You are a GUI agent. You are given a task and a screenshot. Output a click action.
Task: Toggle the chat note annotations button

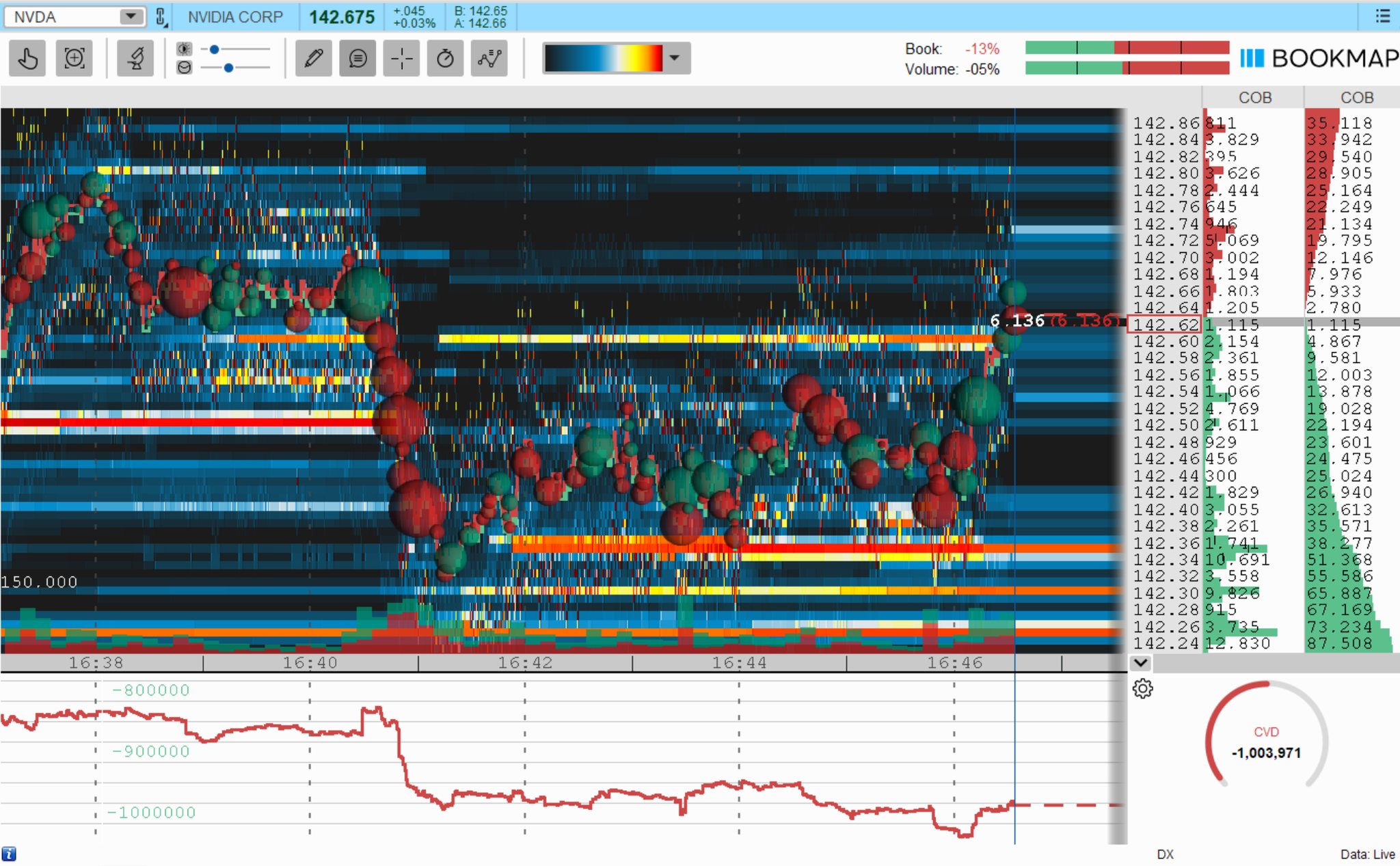pyautogui.click(x=358, y=59)
